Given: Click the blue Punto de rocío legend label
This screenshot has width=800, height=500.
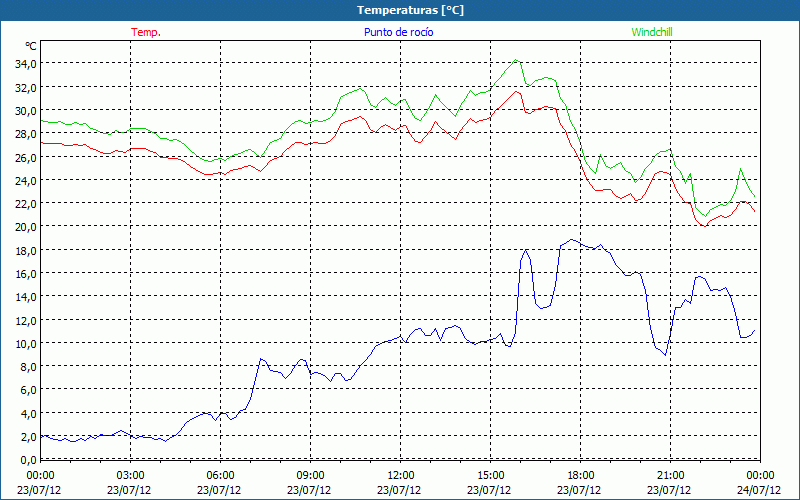Looking at the screenshot, I should click(398, 32).
